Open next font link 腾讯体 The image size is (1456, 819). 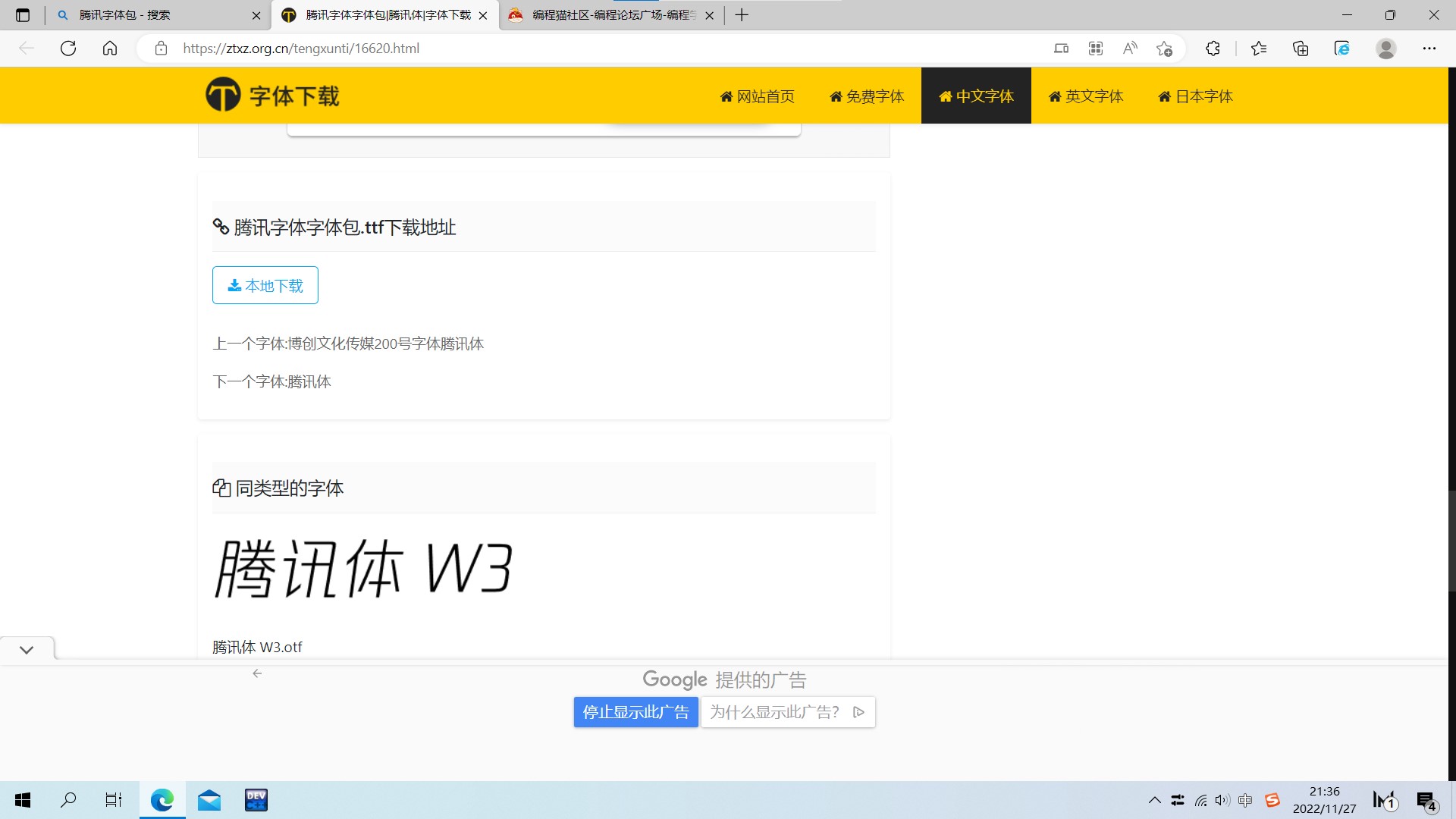click(309, 381)
